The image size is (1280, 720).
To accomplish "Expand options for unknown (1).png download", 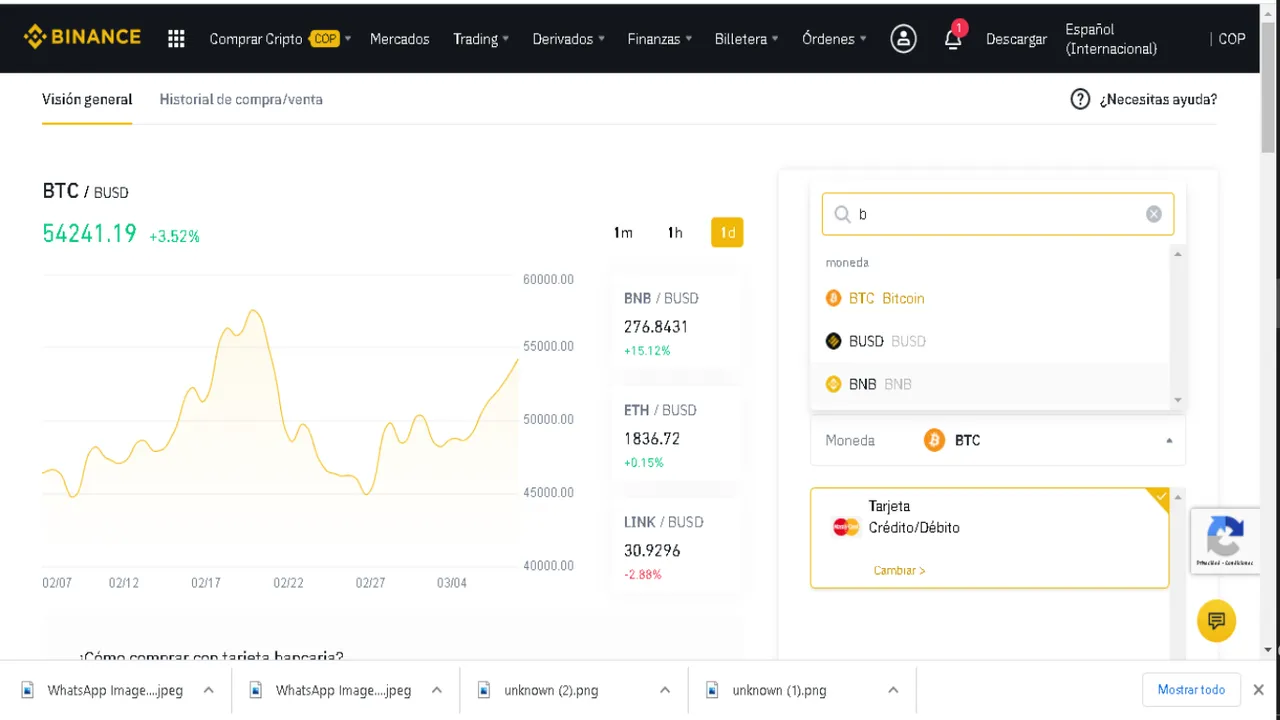I will [893, 690].
